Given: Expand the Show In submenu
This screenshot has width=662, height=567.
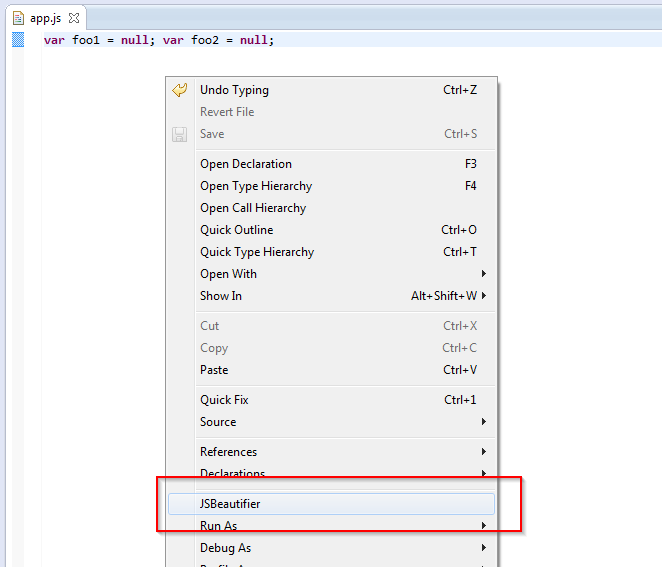Looking at the screenshot, I should [331, 296].
